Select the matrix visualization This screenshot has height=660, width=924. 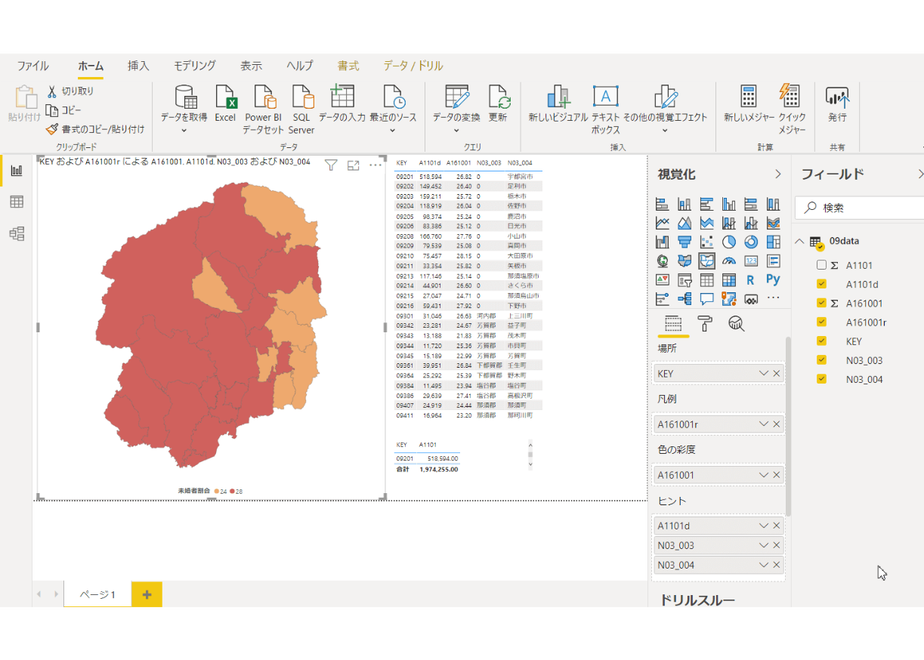(729, 280)
